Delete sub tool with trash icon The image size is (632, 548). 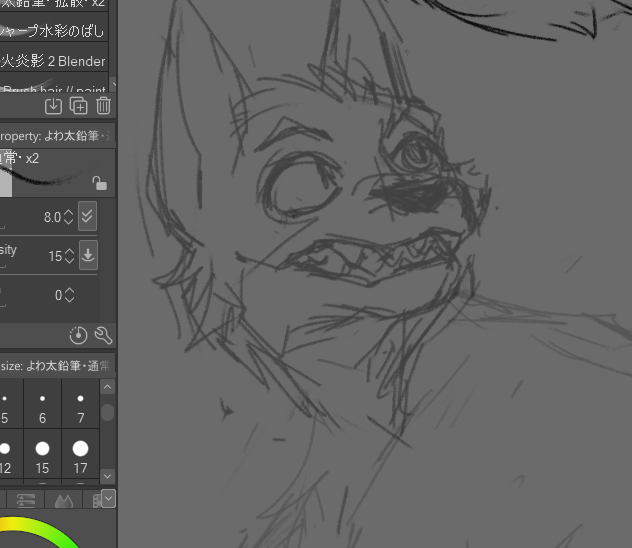pyautogui.click(x=104, y=106)
